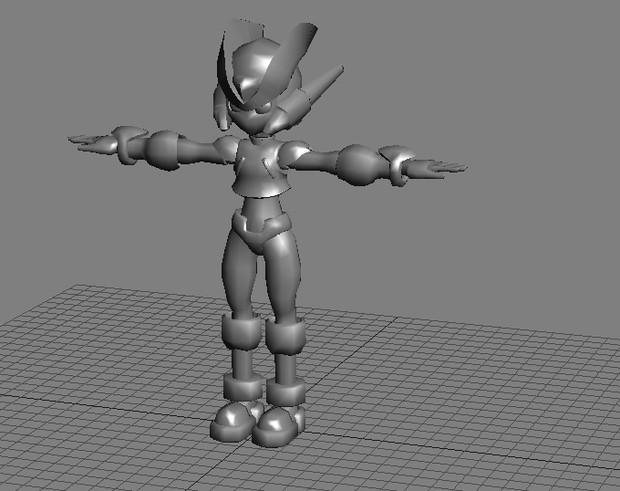620x491 pixels.
Task: Select the foot on the screen-right leg
Action: 279,425
